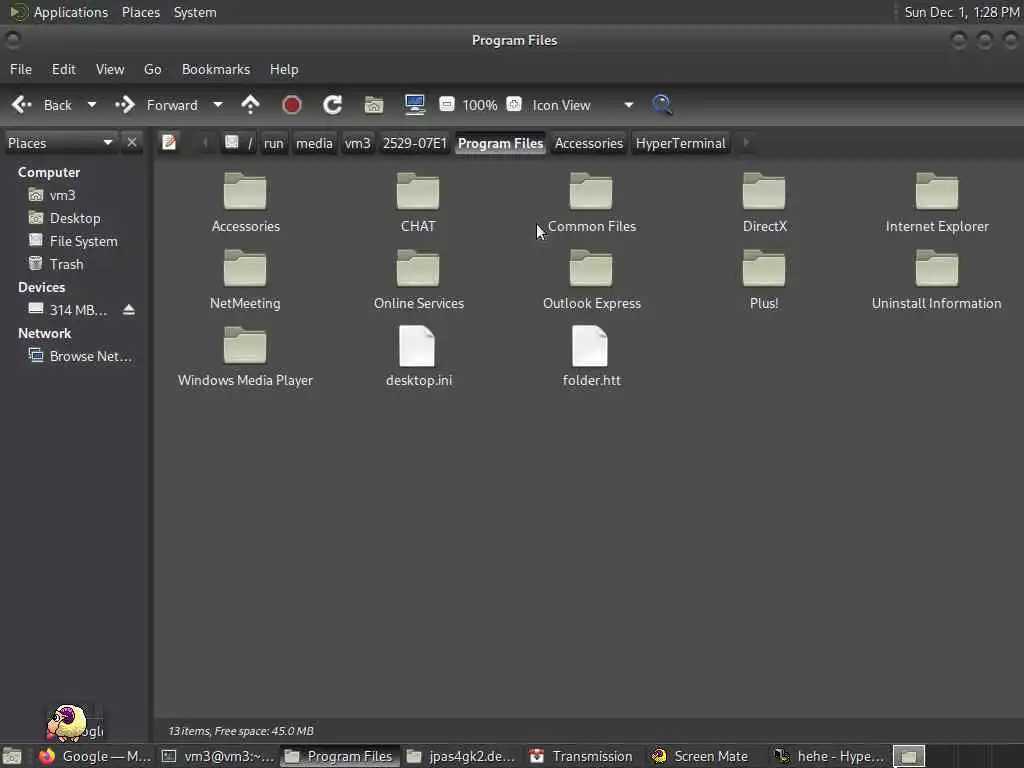The height and width of the screenshot is (768, 1024).
Task: Zoom out using the minus icon
Action: click(x=447, y=104)
